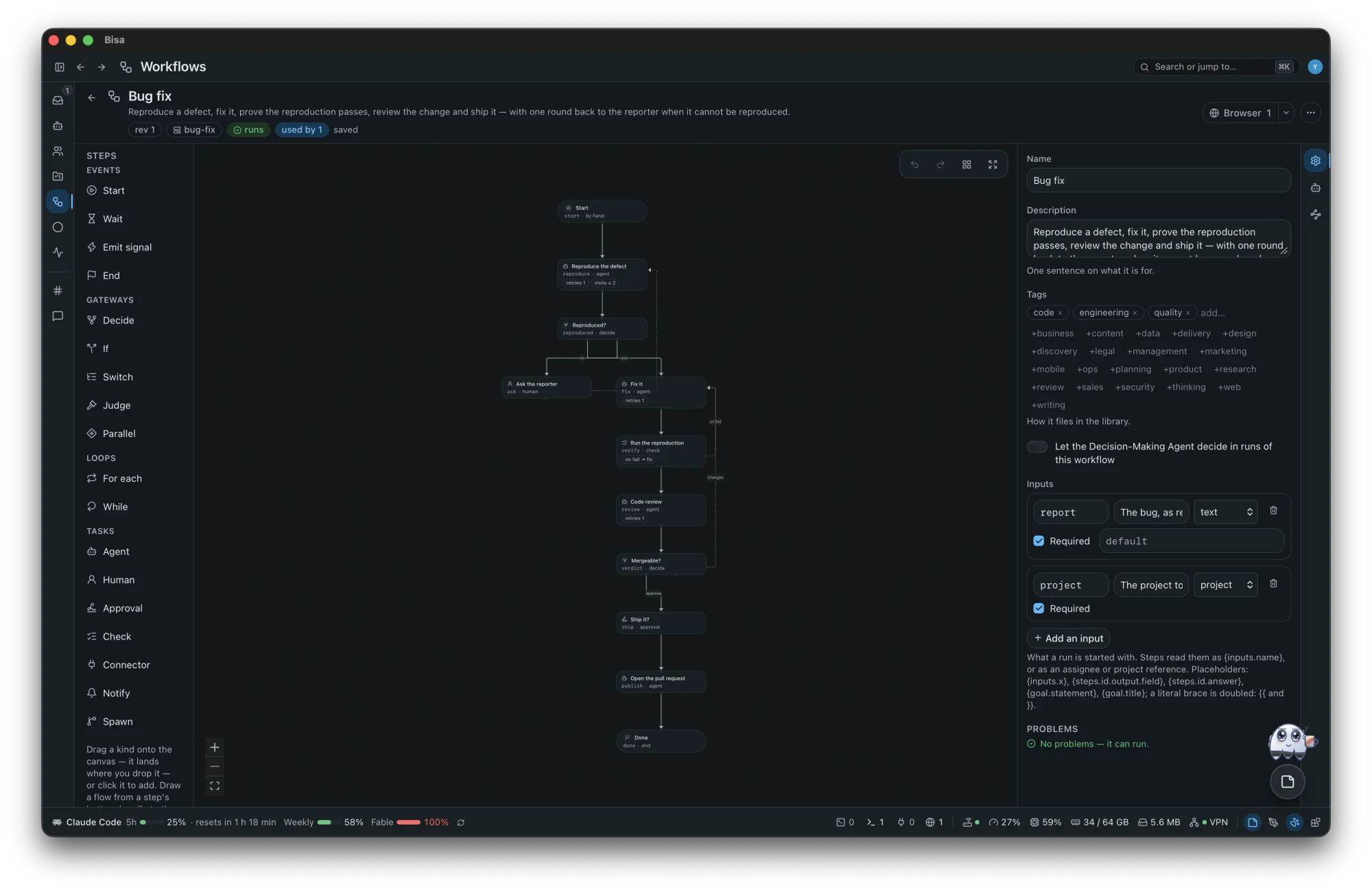Uncheck Required for project input
Image resolution: width=1372 pixels, height=892 pixels.
pyautogui.click(x=1039, y=608)
